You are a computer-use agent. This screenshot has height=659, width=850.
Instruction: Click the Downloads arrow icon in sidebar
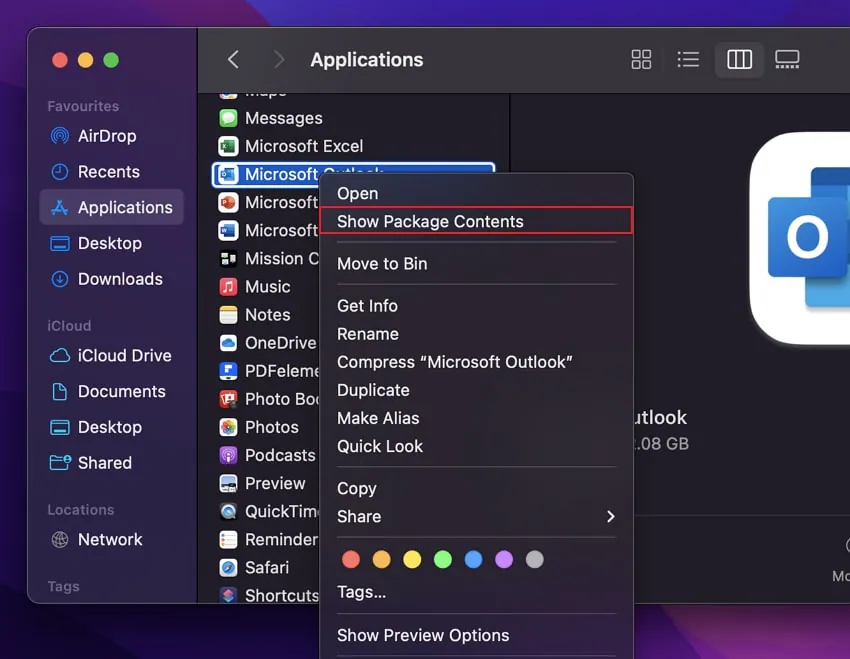point(60,279)
